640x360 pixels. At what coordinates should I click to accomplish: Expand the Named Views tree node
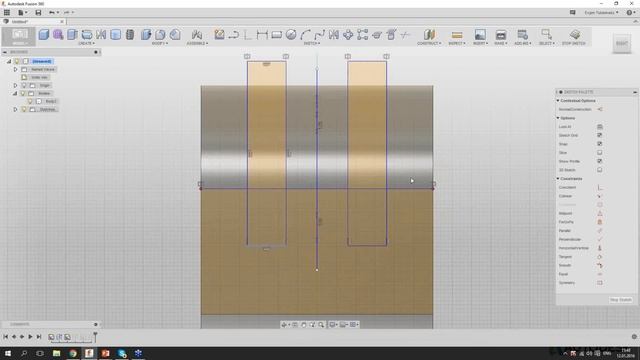click(x=16, y=69)
